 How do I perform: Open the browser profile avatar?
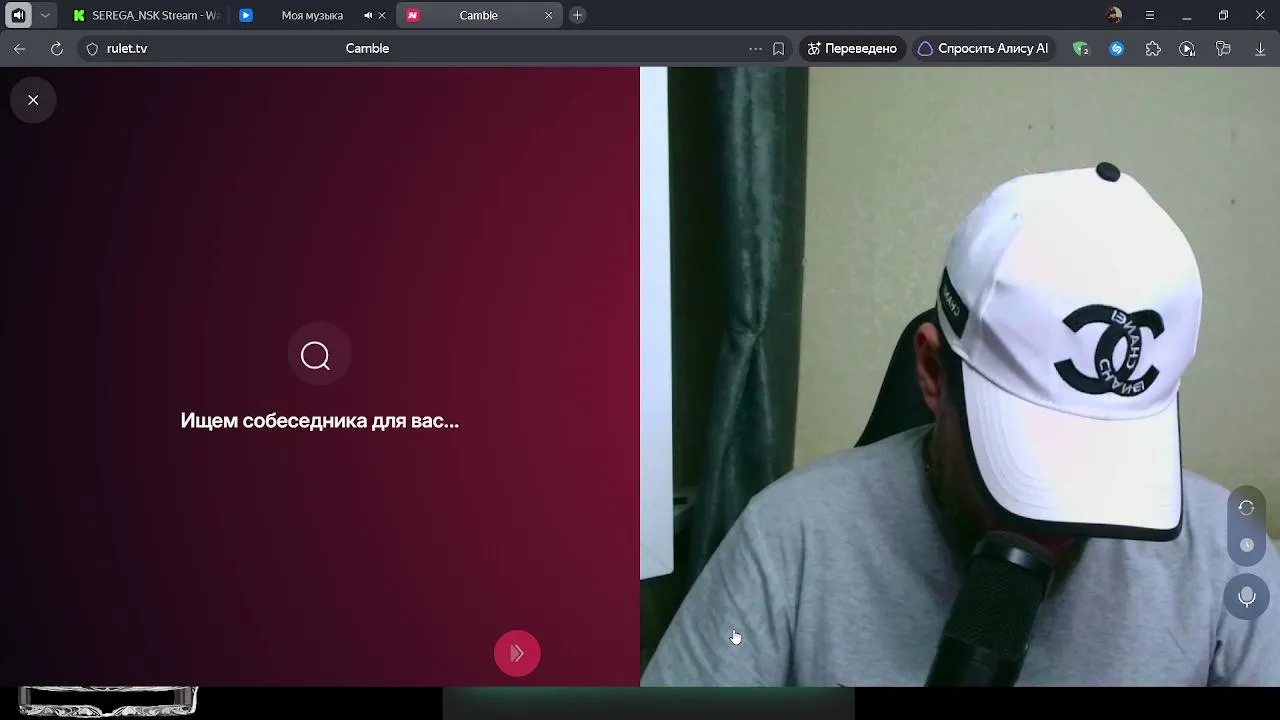pos(1114,15)
